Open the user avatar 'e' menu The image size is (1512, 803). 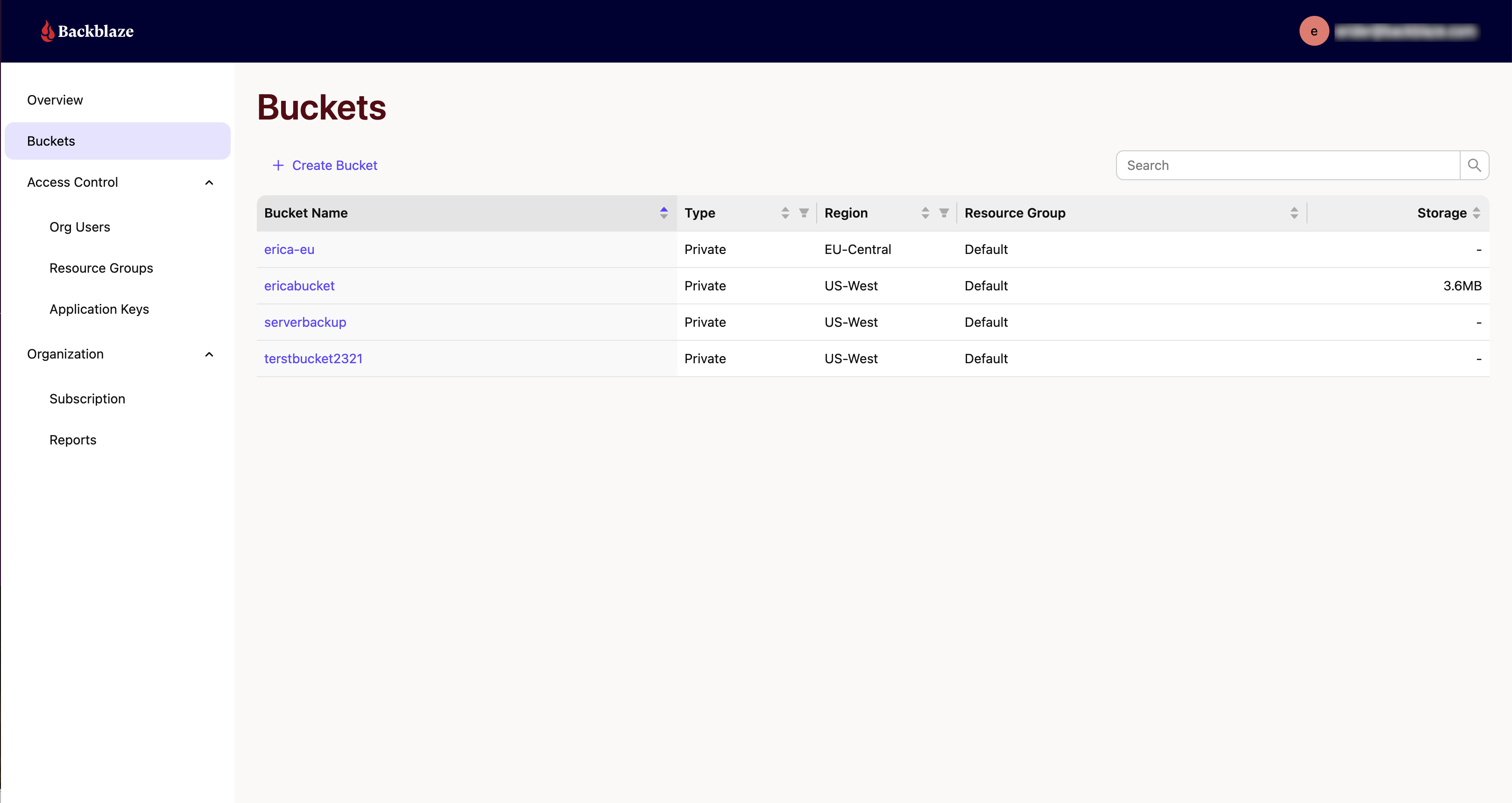click(x=1314, y=31)
